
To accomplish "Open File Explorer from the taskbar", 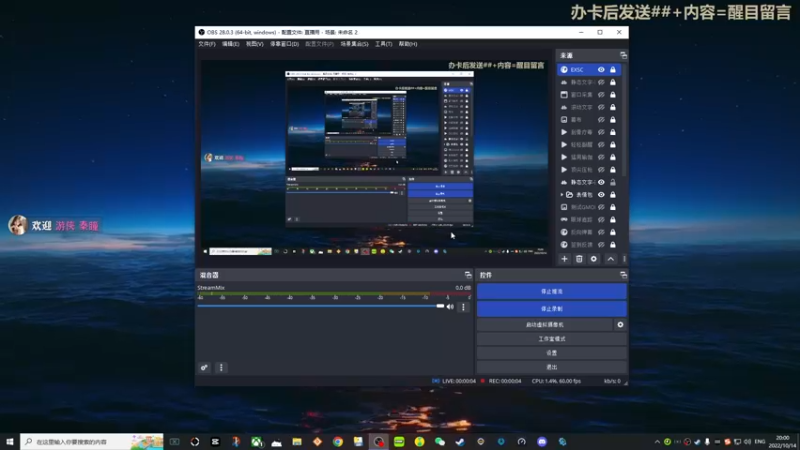I will [x=297, y=442].
